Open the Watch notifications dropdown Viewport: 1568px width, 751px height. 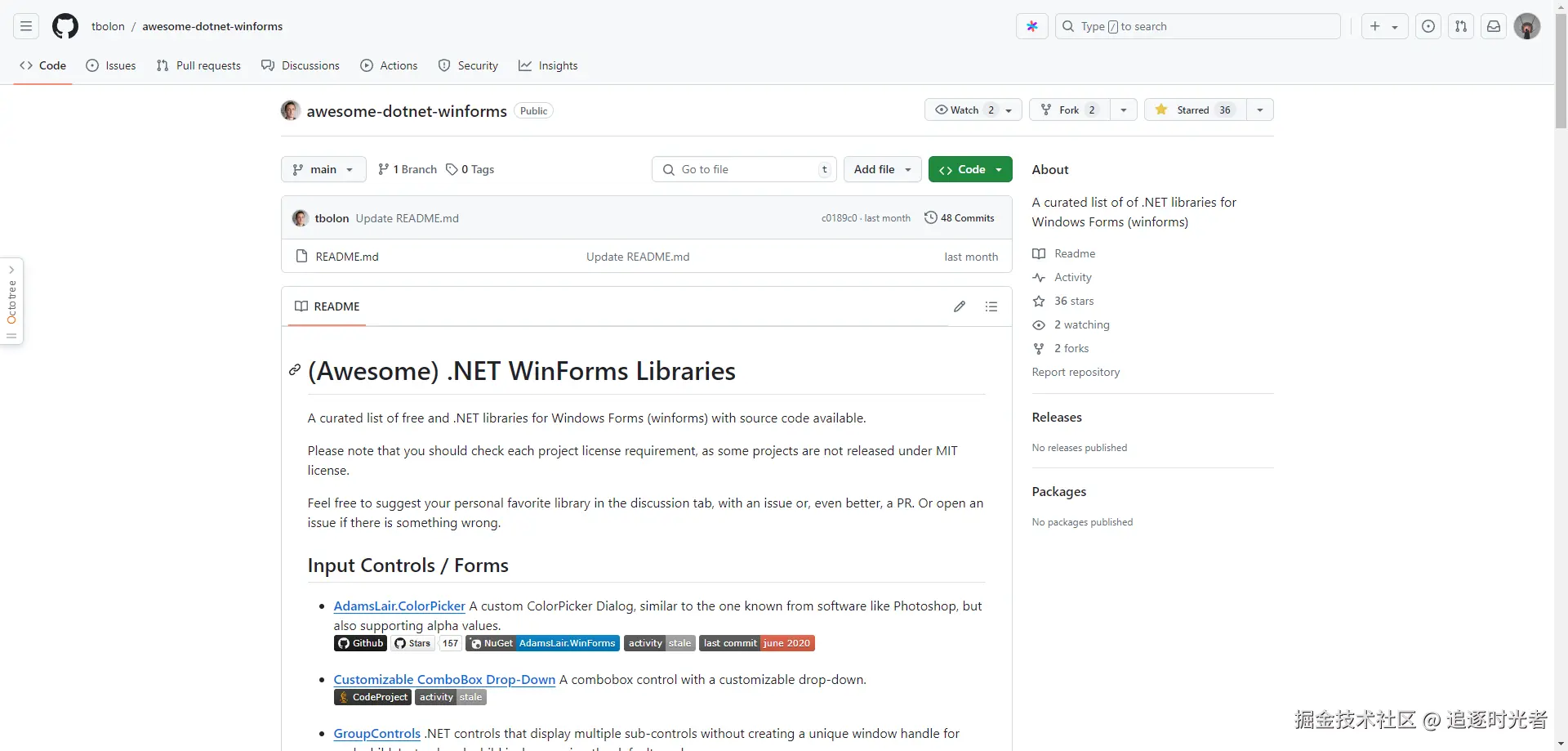coord(973,110)
